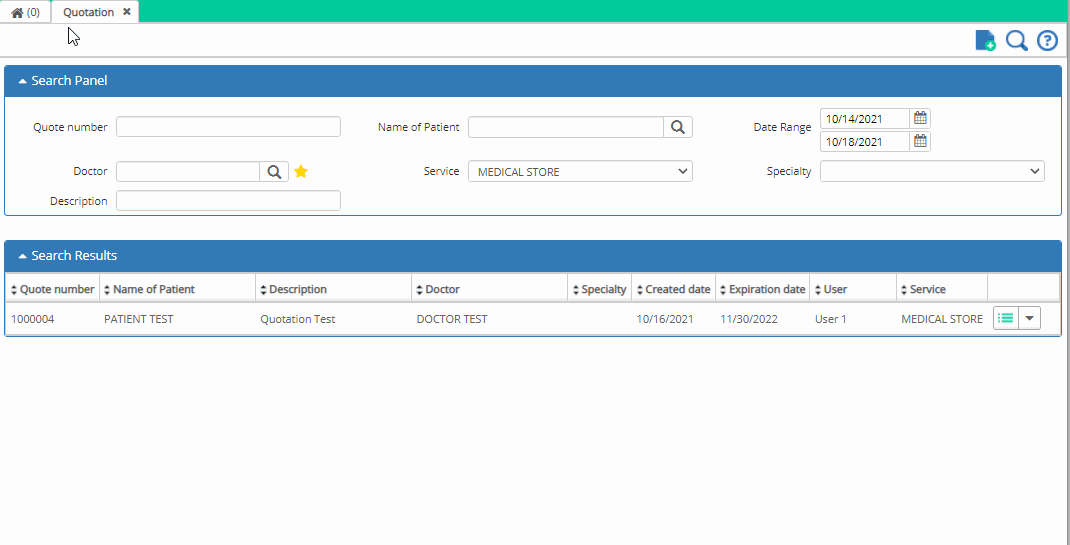
Task: Click the patient lookup magnifier button
Action: pyautogui.click(x=678, y=127)
